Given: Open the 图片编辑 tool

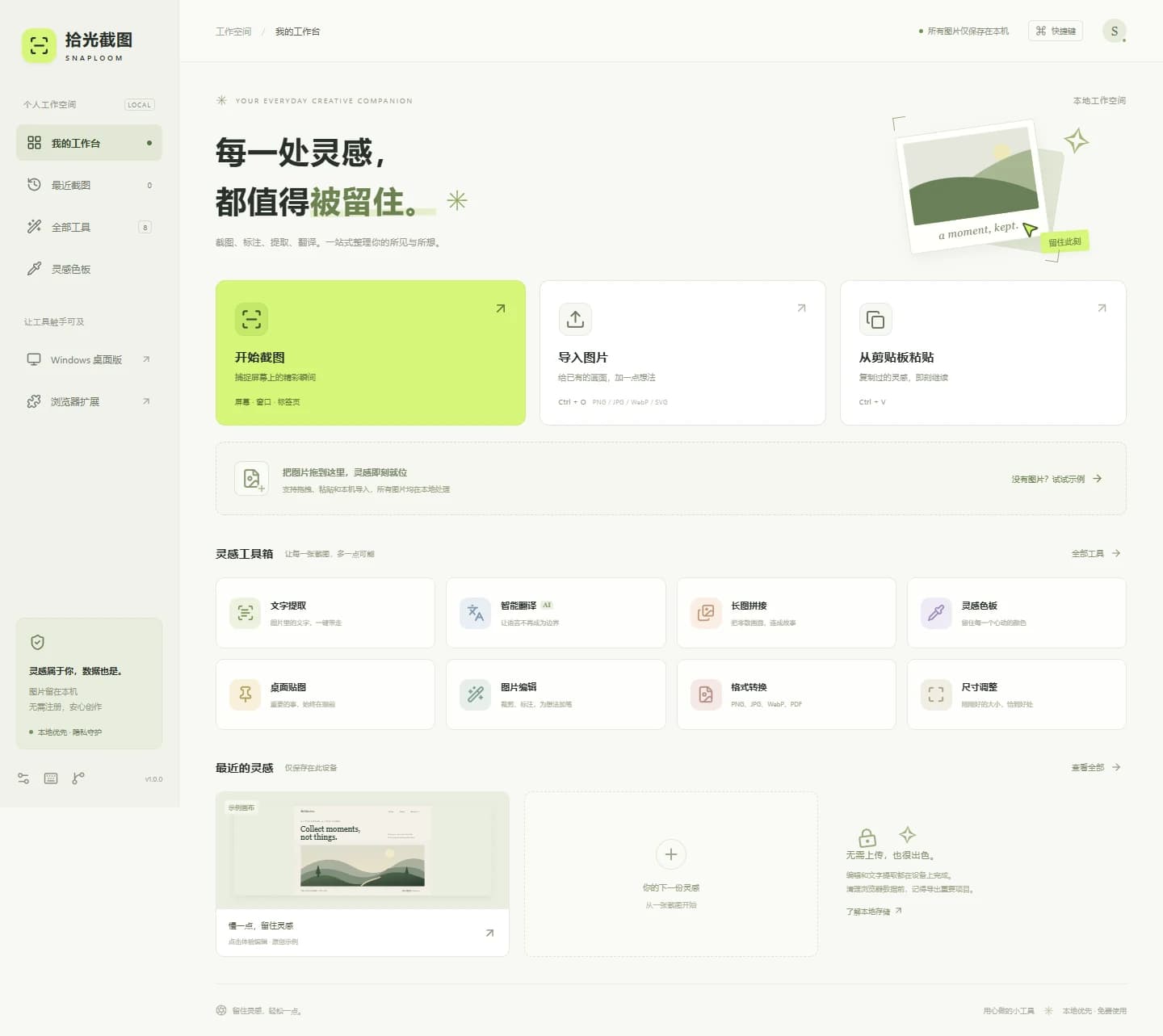Looking at the screenshot, I should (x=556, y=694).
